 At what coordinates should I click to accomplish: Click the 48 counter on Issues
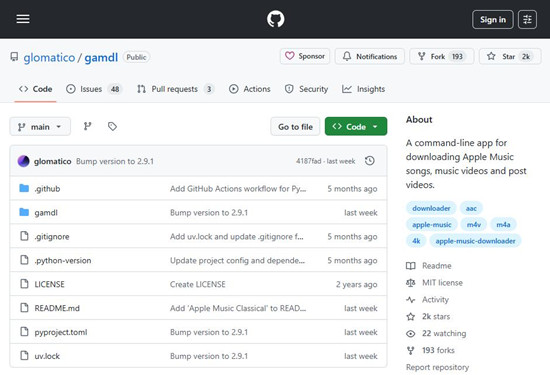click(115, 89)
